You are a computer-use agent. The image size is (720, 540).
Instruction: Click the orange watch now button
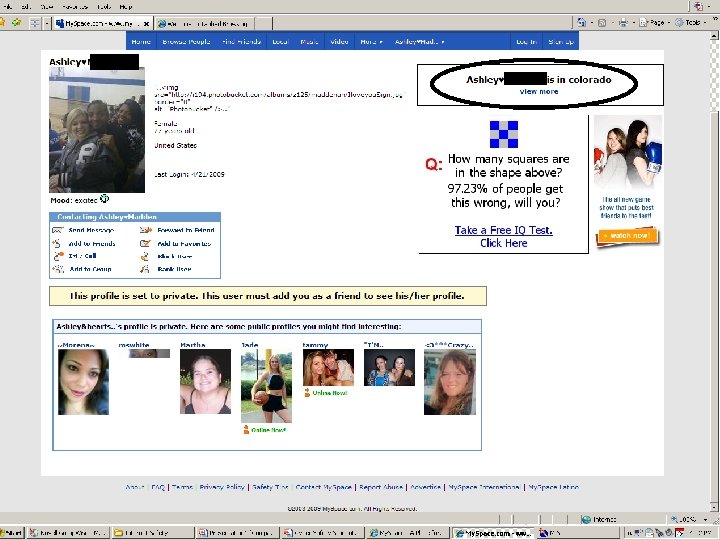tap(627, 236)
